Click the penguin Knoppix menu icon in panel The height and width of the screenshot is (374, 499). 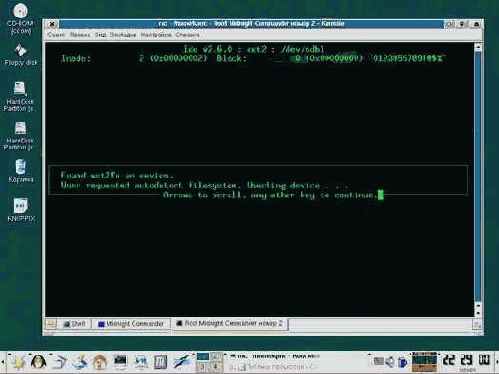pos(39,361)
